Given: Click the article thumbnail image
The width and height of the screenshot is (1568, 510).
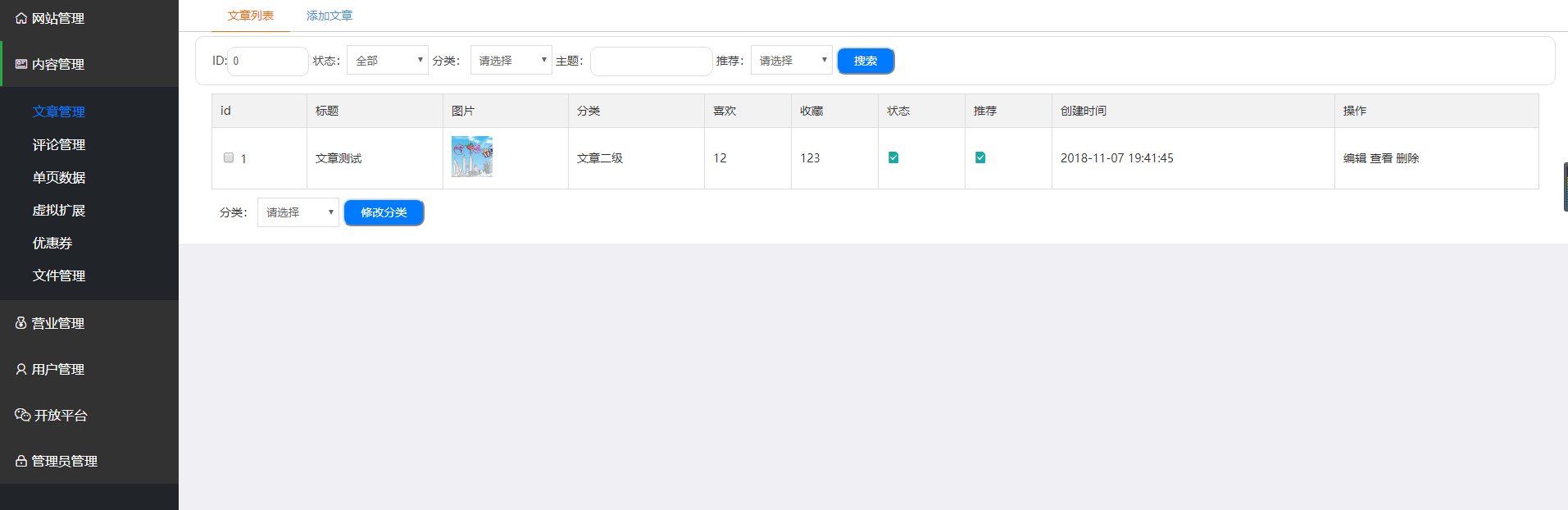Looking at the screenshot, I should pyautogui.click(x=472, y=157).
